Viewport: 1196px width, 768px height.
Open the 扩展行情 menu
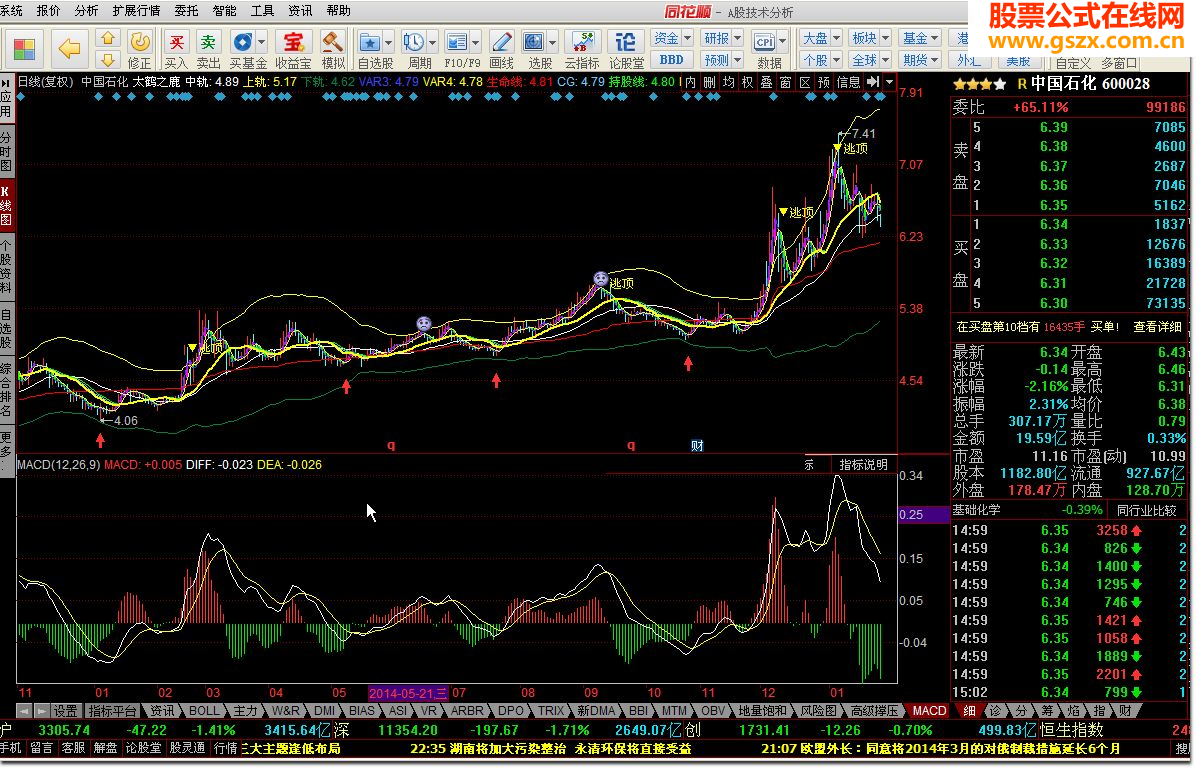(137, 11)
